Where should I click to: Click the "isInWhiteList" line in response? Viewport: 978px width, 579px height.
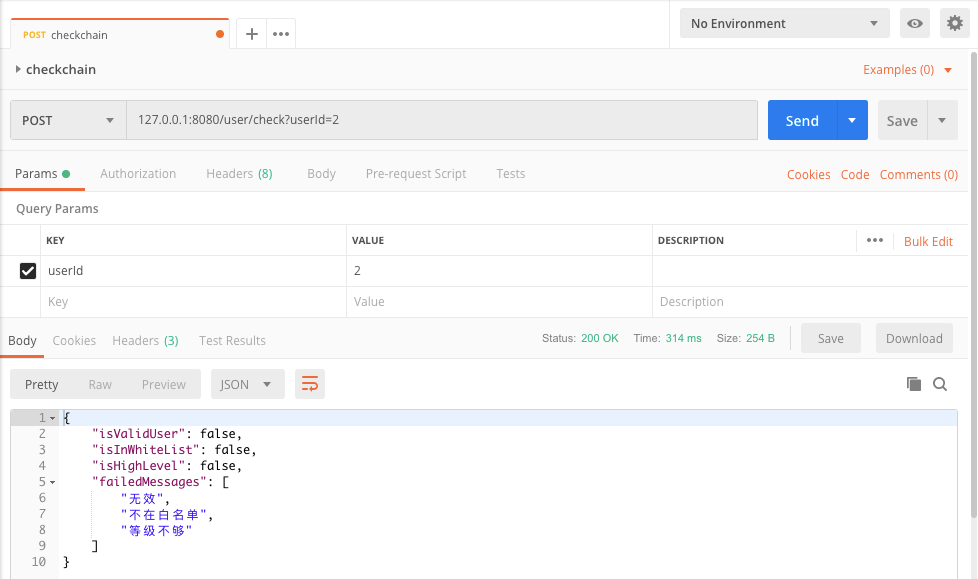coord(174,450)
